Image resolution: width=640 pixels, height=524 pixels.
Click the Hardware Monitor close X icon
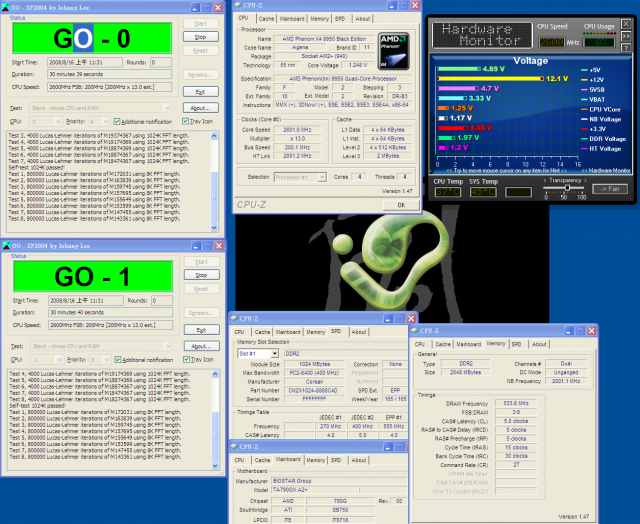[x=626, y=24]
